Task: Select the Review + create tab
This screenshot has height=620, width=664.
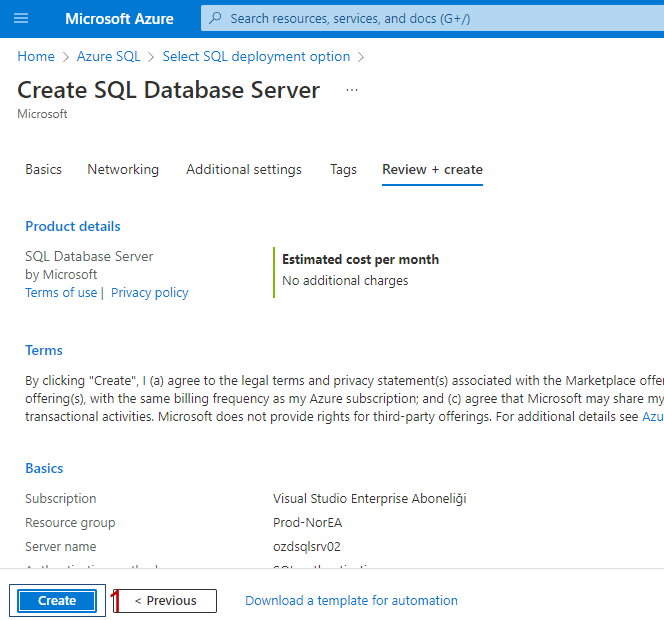Action: pyautogui.click(x=432, y=169)
